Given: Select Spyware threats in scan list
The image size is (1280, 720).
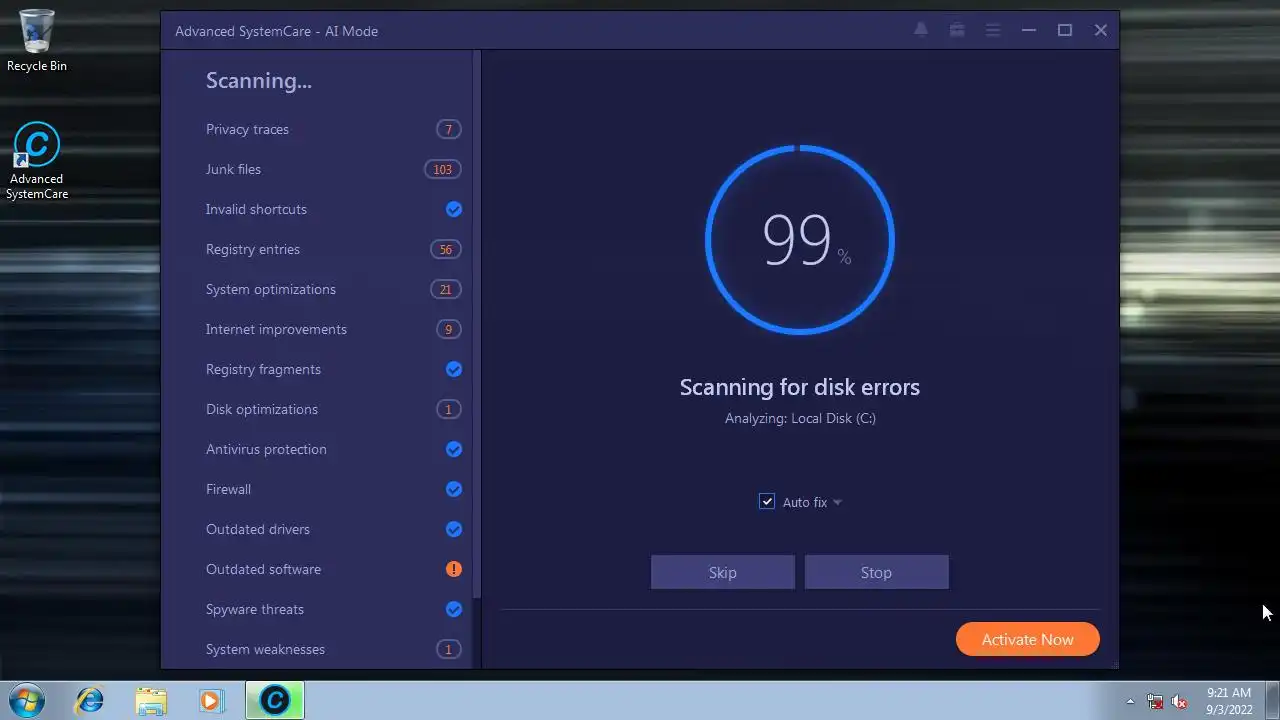Looking at the screenshot, I should [254, 609].
